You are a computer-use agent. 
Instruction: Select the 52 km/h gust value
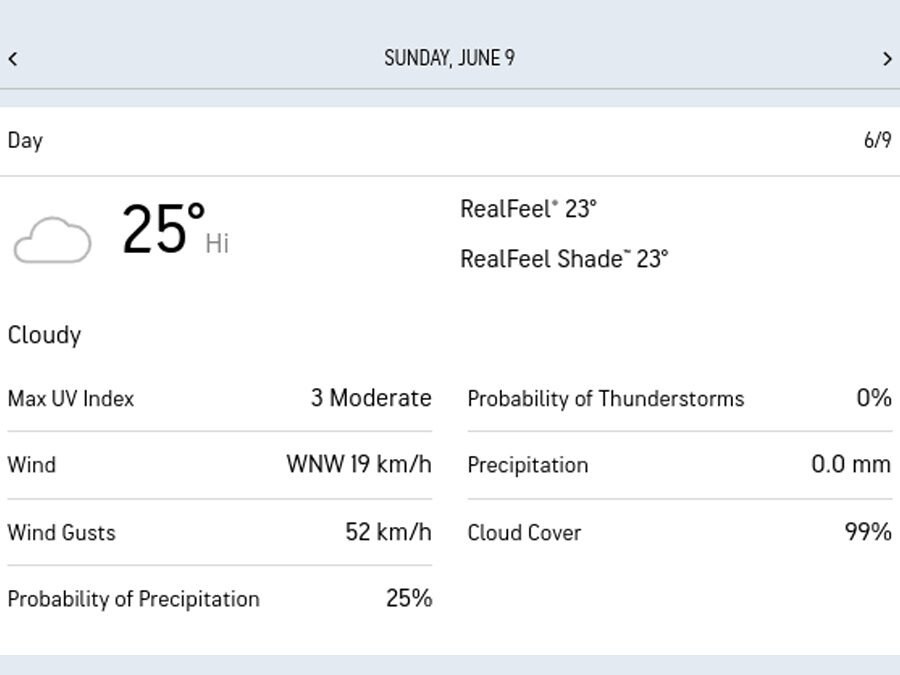click(x=388, y=532)
